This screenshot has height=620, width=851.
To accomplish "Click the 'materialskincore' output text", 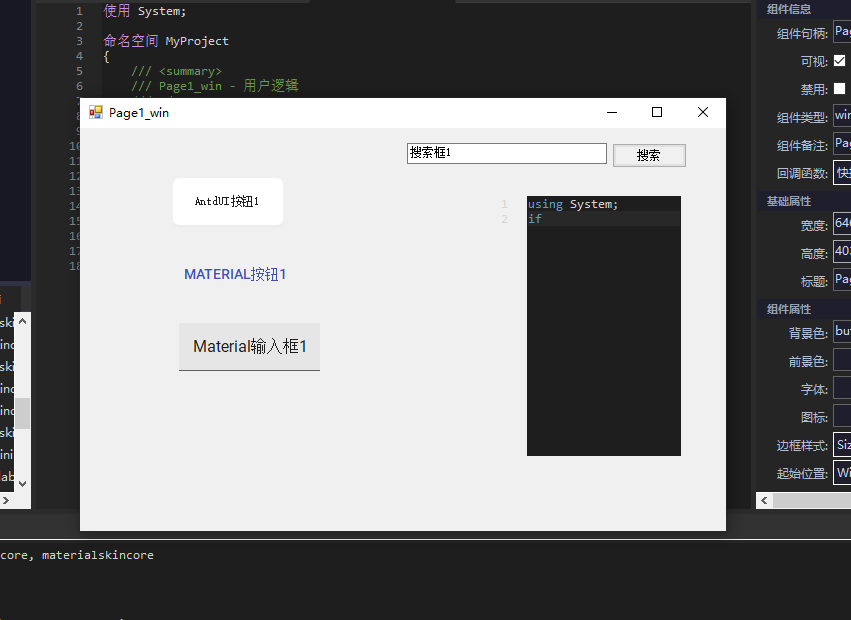I will 98,555.
